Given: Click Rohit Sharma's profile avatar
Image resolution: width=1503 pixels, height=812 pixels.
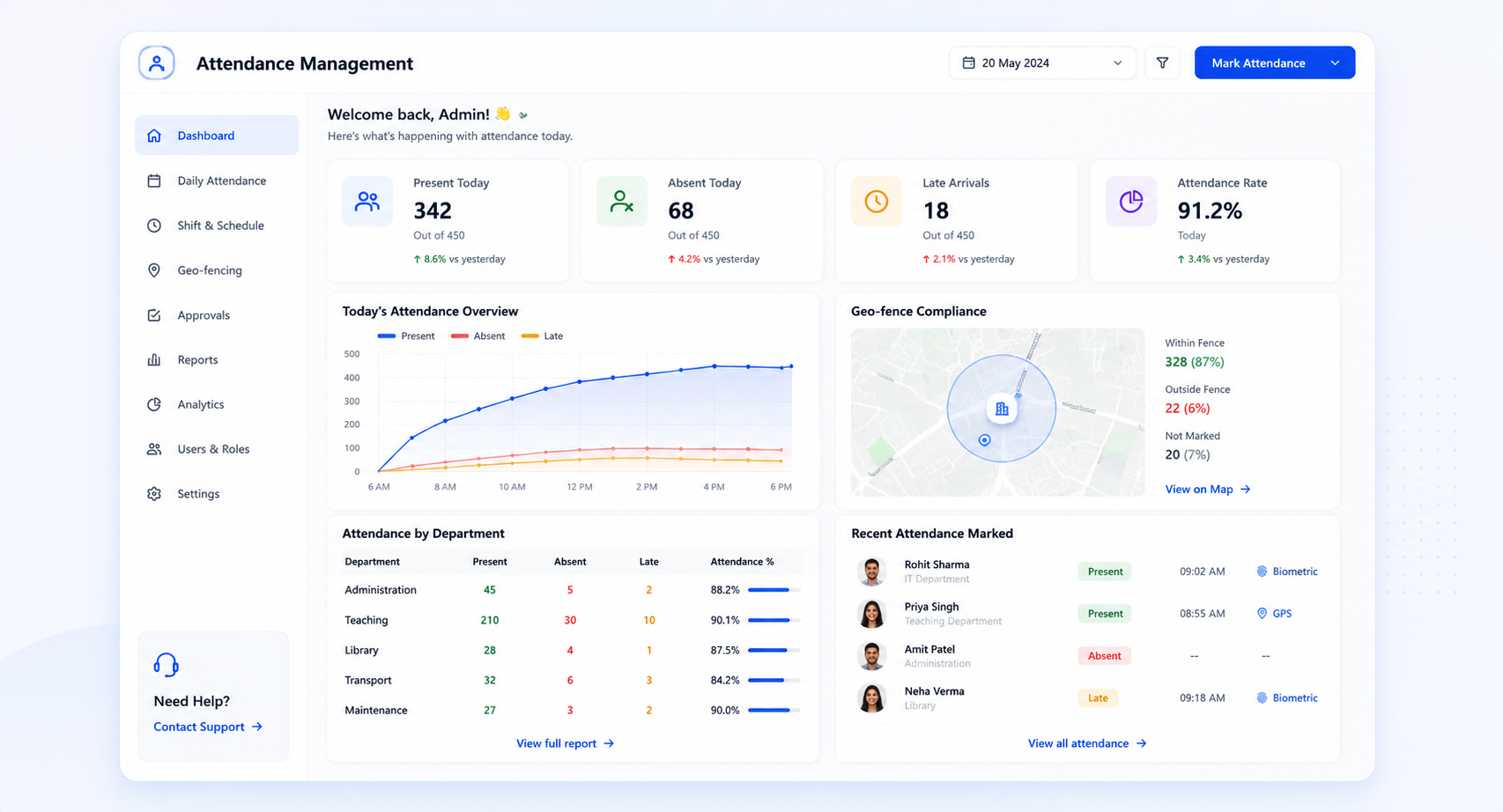Looking at the screenshot, I should pyautogui.click(x=872, y=572).
